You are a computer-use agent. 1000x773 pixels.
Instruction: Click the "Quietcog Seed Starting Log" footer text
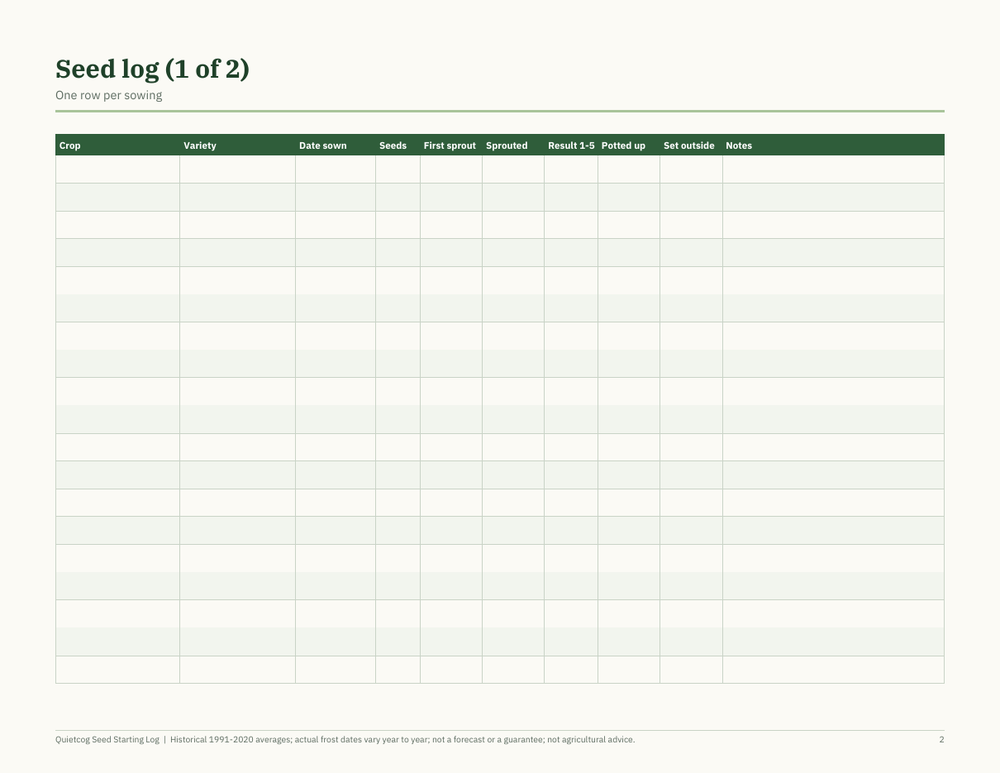click(x=107, y=740)
